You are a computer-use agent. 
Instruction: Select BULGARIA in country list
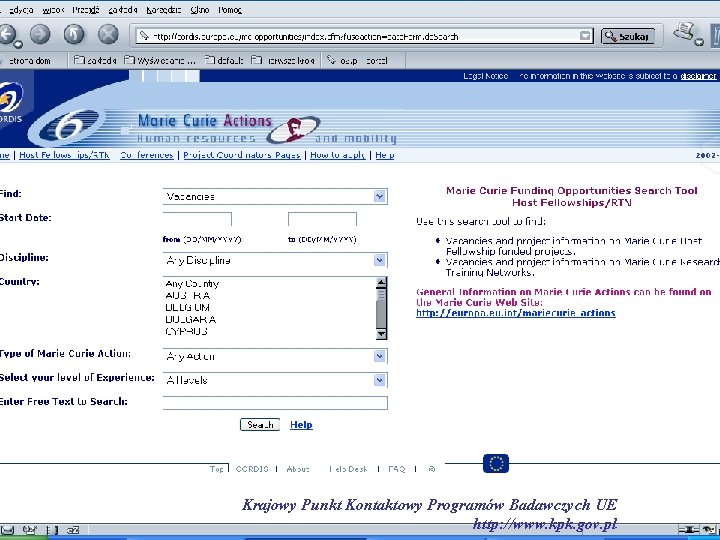(191, 320)
